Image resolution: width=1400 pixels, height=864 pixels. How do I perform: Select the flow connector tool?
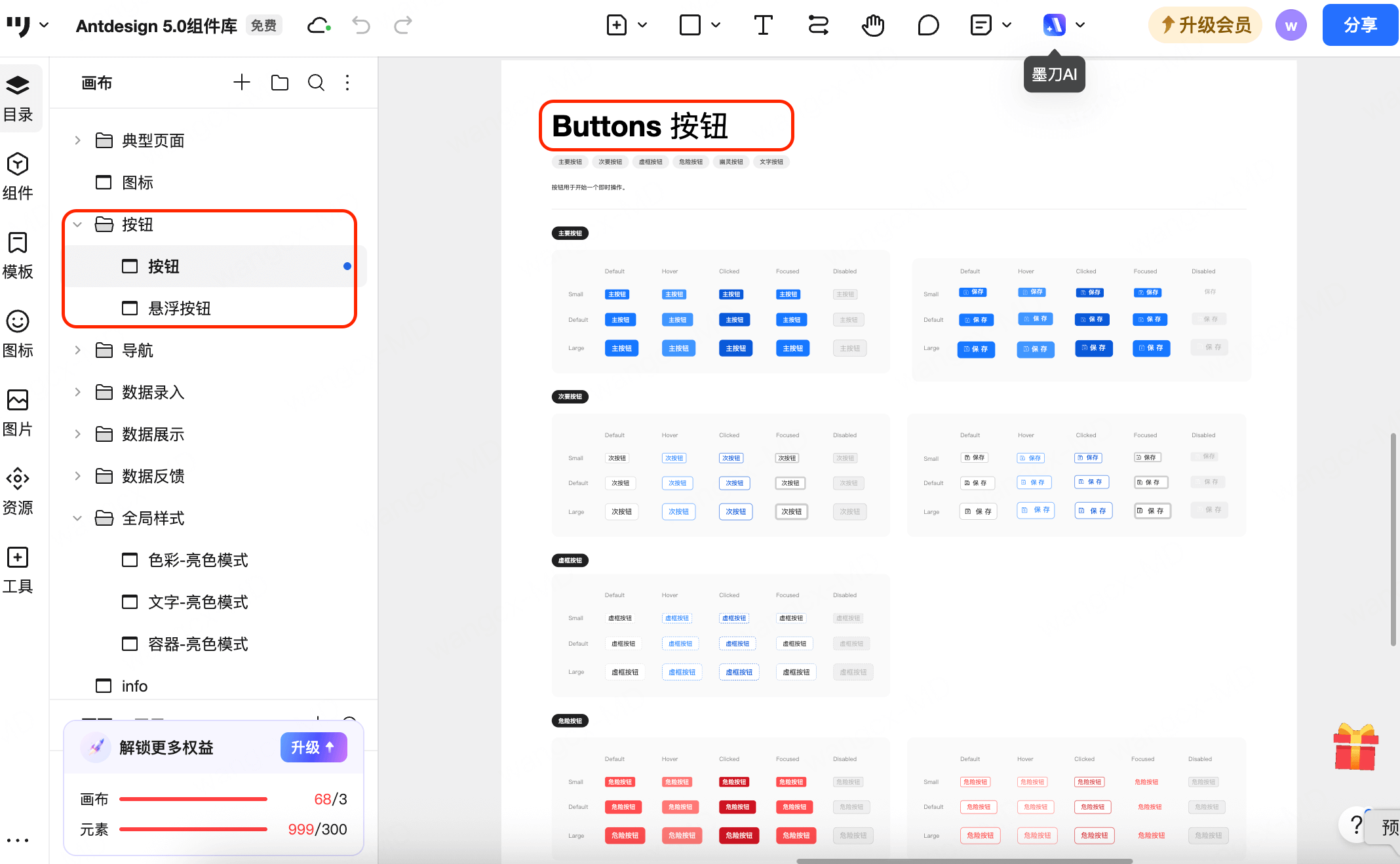[818, 25]
